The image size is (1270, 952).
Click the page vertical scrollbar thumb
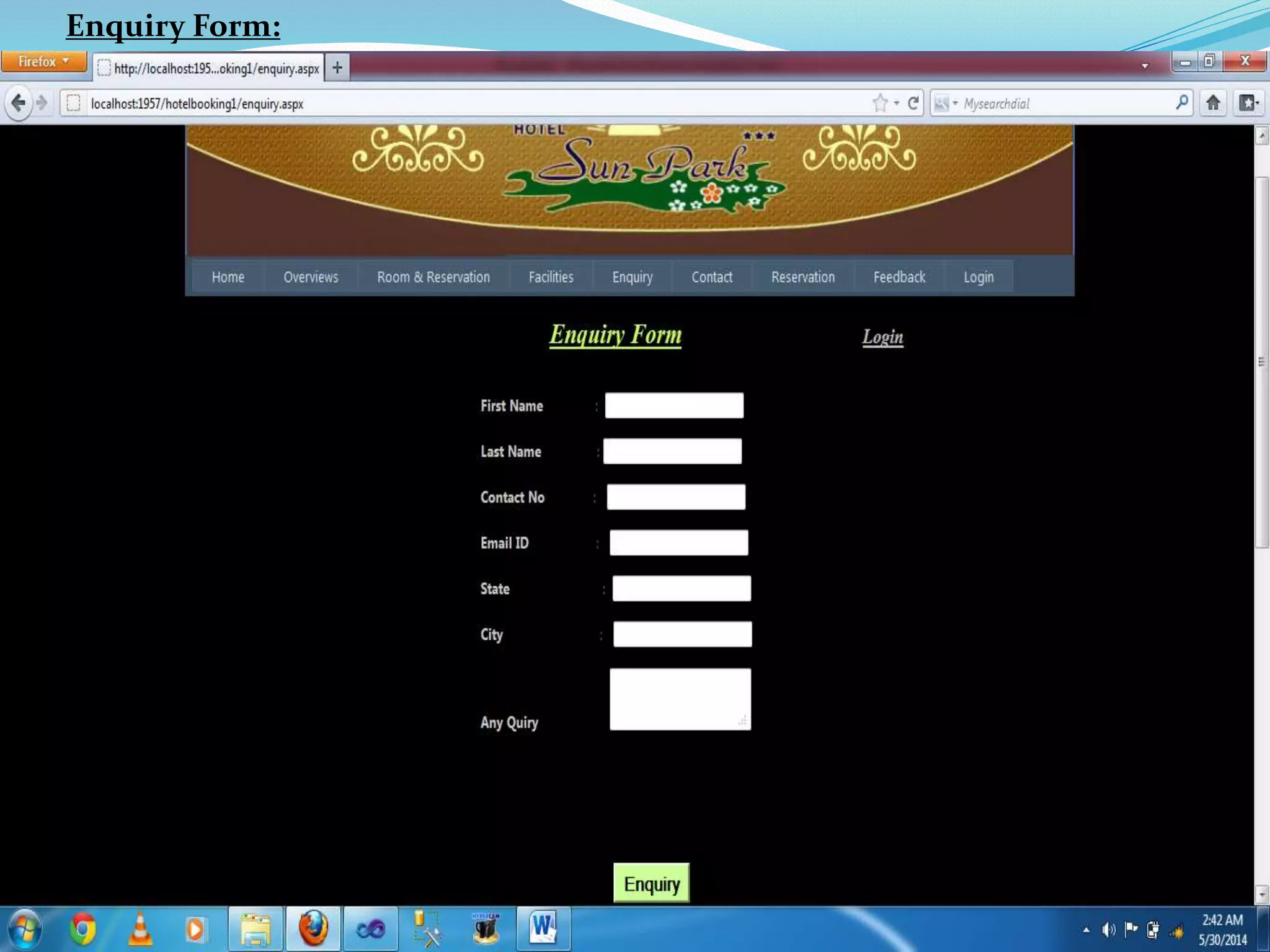(1261, 363)
